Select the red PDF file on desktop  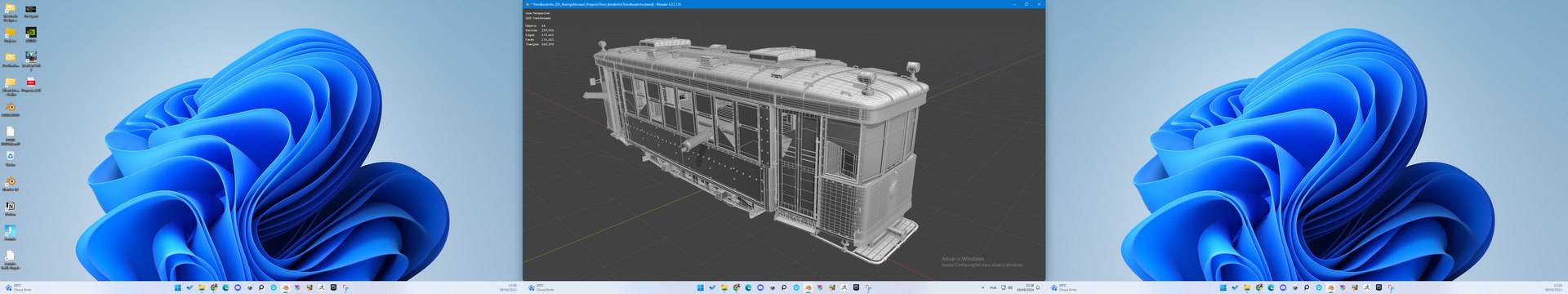click(x=31, y=85)
